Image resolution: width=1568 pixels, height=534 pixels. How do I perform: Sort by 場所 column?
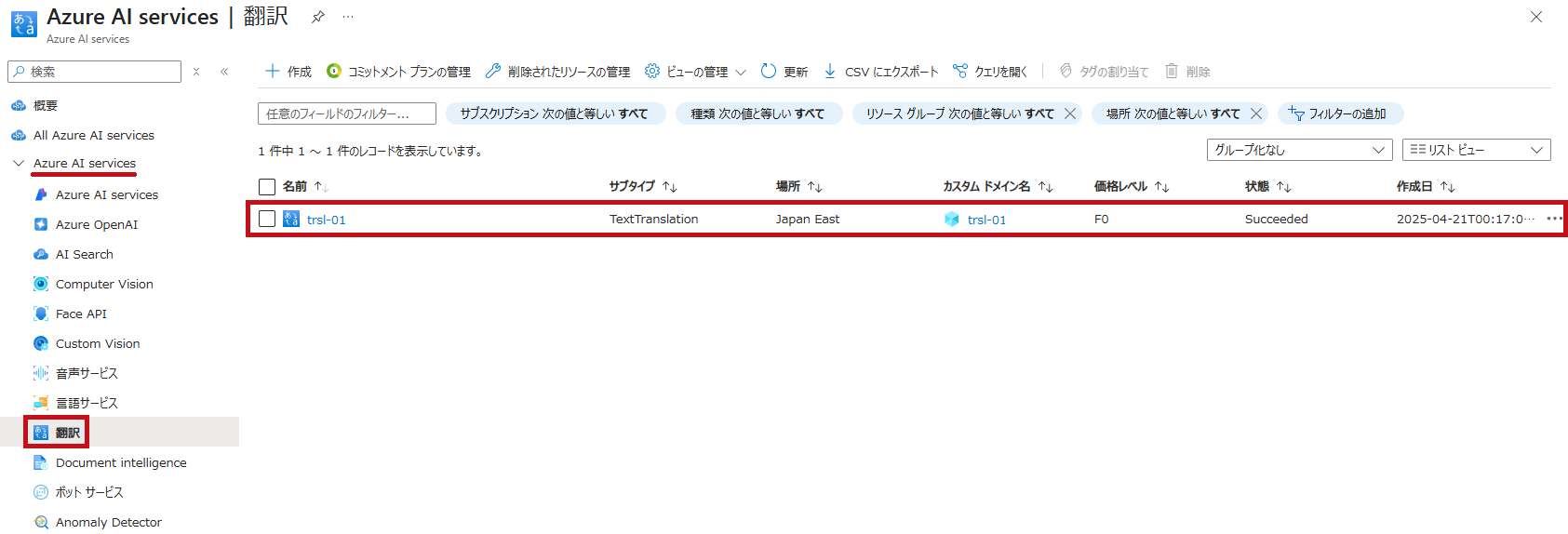pos(799,187)
